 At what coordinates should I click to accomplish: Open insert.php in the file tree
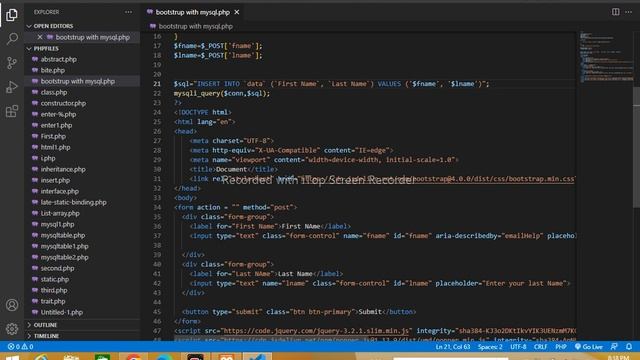click(x=55, y=180)
